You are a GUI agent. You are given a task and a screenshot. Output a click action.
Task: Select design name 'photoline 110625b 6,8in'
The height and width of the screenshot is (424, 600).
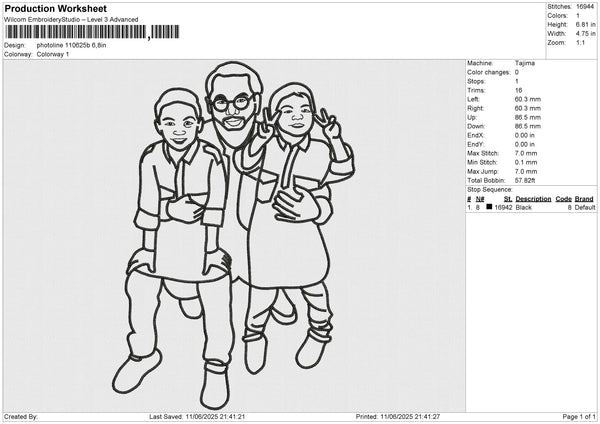point(71,45)
